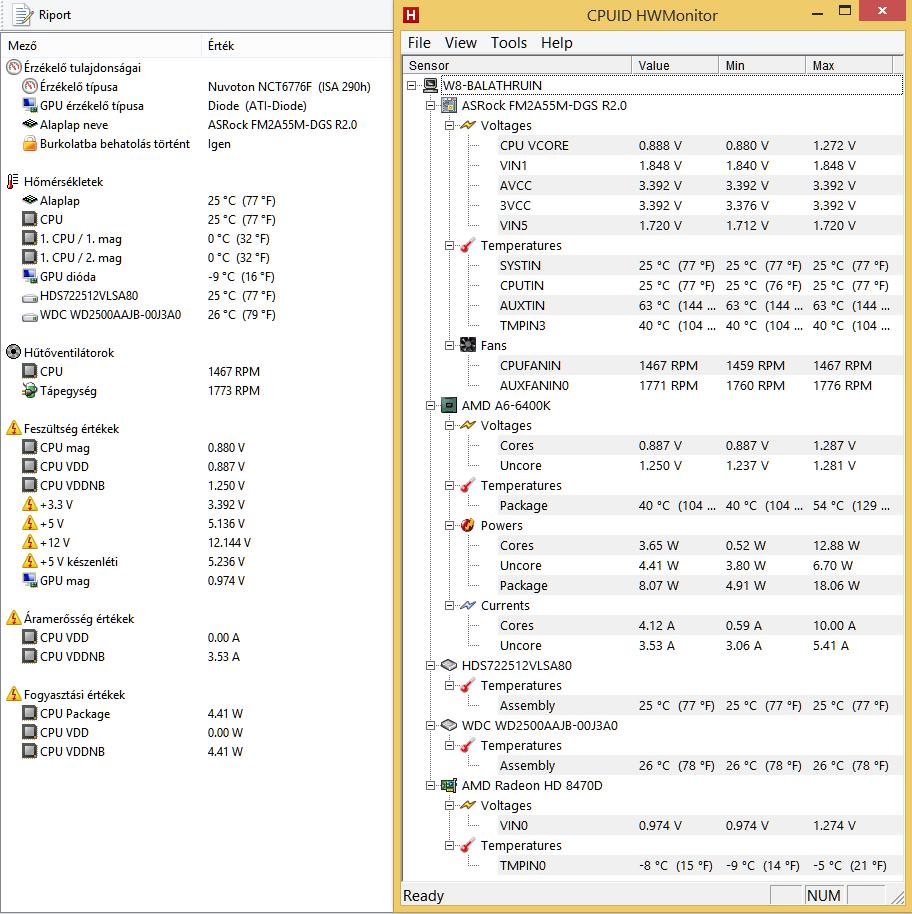Viewport: 912px width, 914px height.
Task: Collapse the W8-BALATHRUIN root node
Action: (x=411, y=86)
